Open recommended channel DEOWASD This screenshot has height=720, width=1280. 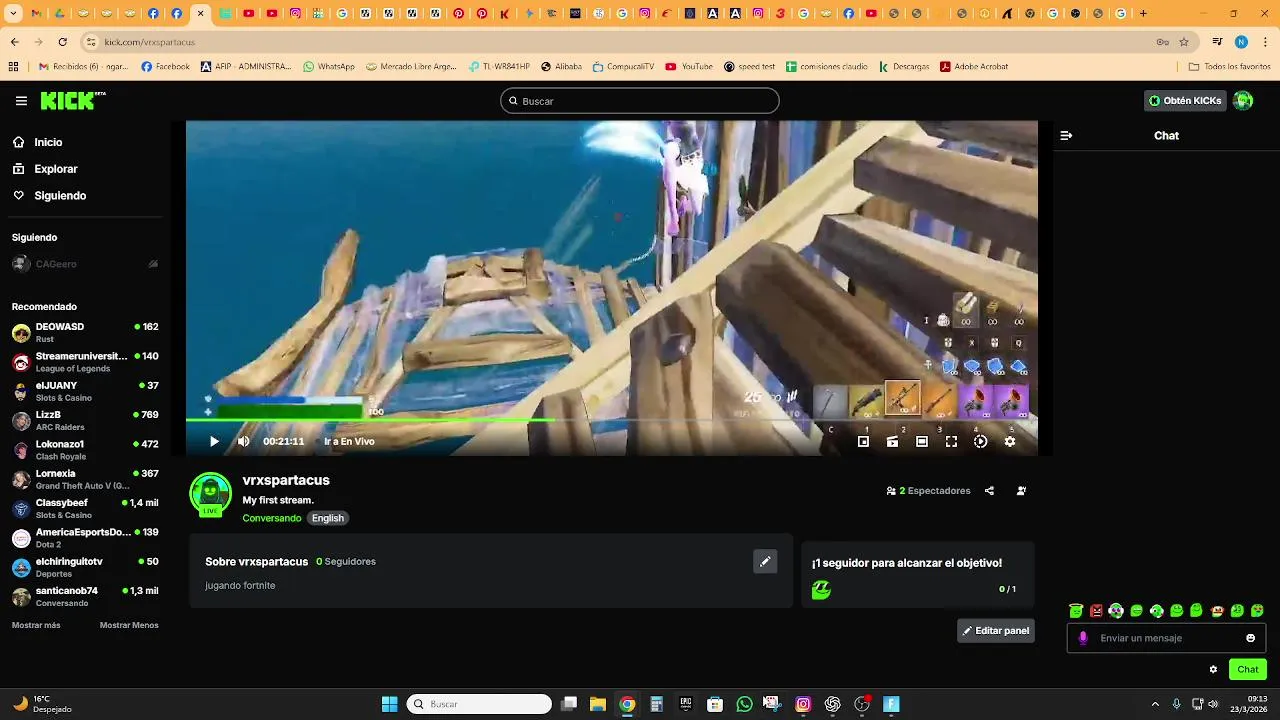click(85, 333)
